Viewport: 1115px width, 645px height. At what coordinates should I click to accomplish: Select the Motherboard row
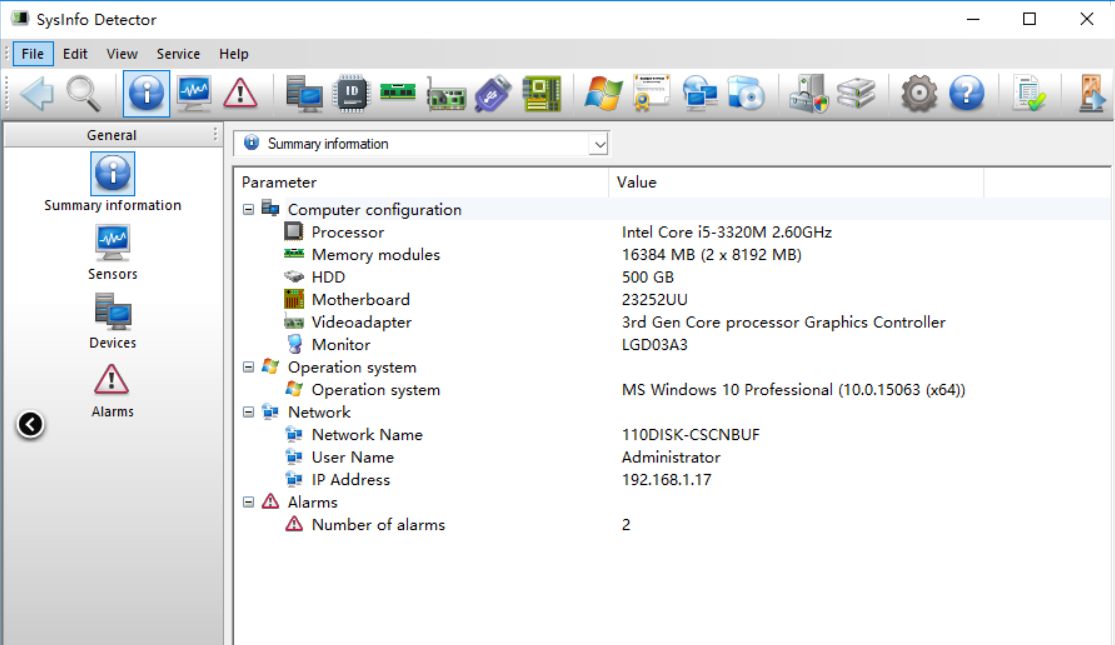[x=672, y=299]
